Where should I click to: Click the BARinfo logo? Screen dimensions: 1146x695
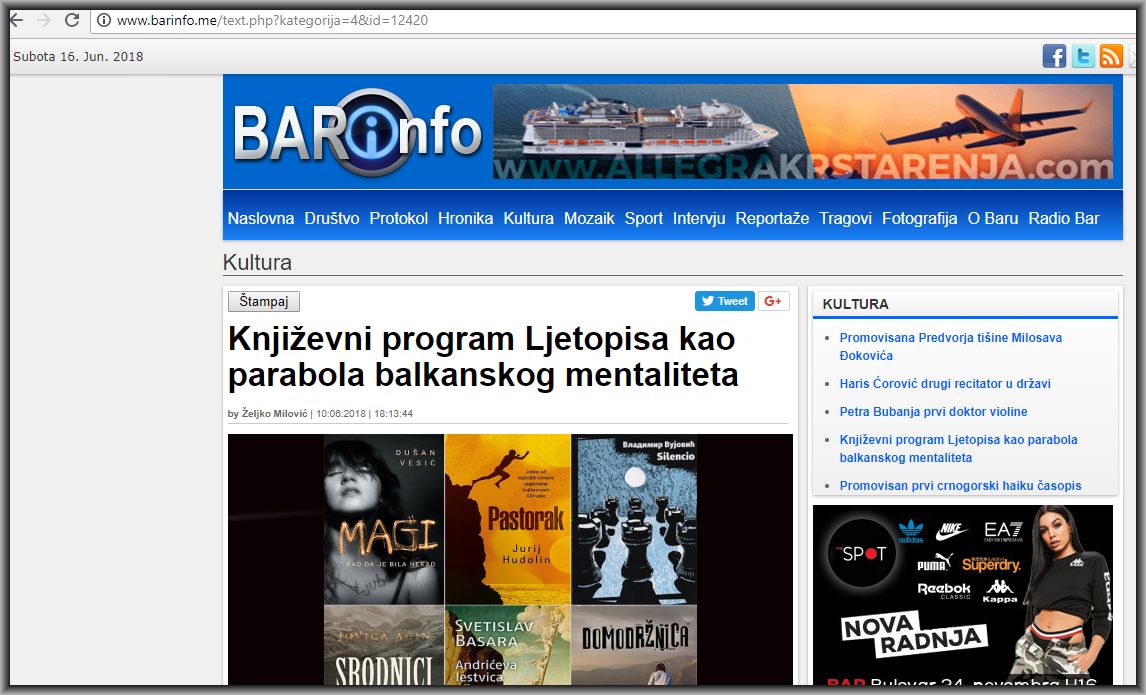tap(357, 132)
